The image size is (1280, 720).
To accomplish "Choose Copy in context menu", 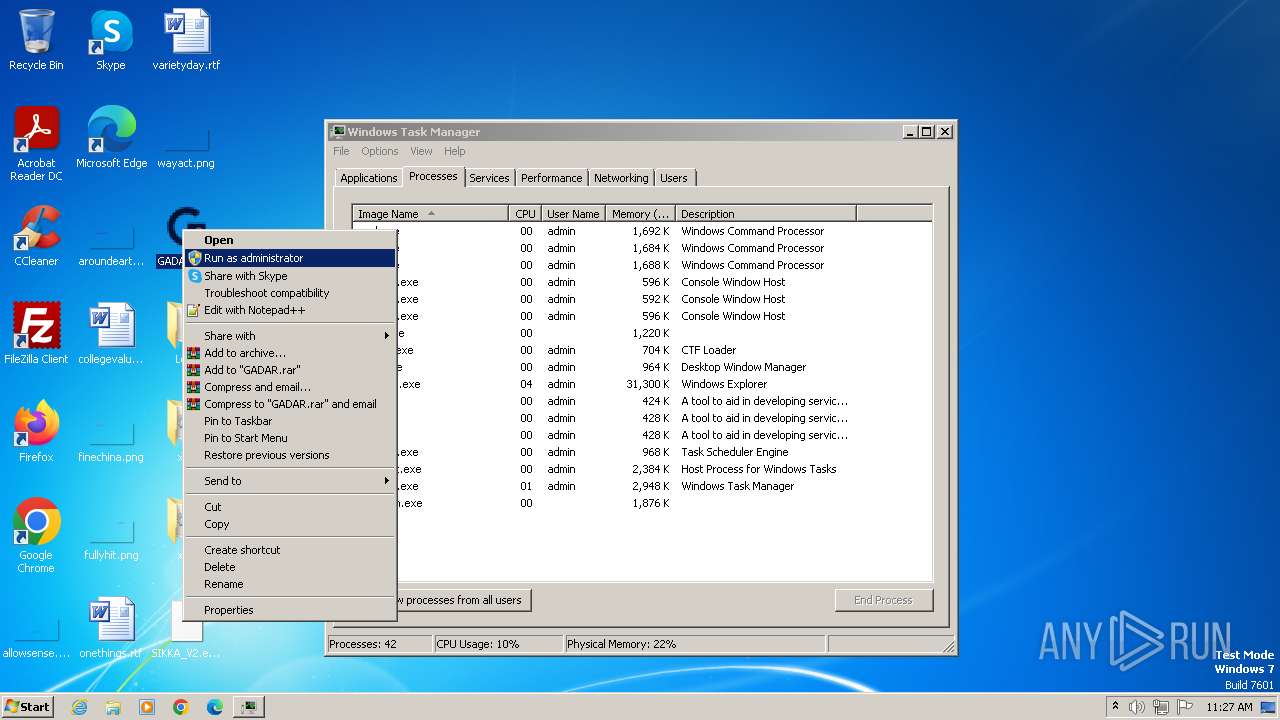I will click(290, 524).
